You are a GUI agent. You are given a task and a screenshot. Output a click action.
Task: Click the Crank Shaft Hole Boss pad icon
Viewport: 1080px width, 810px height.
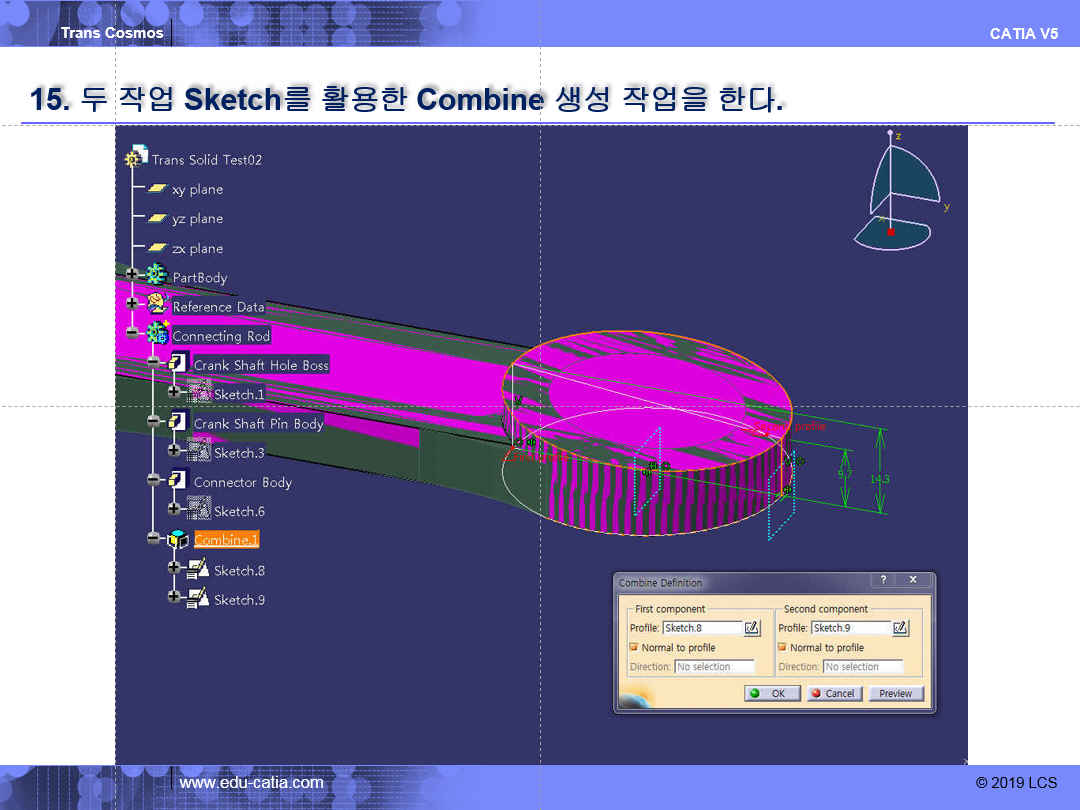[x=178, y=365]
